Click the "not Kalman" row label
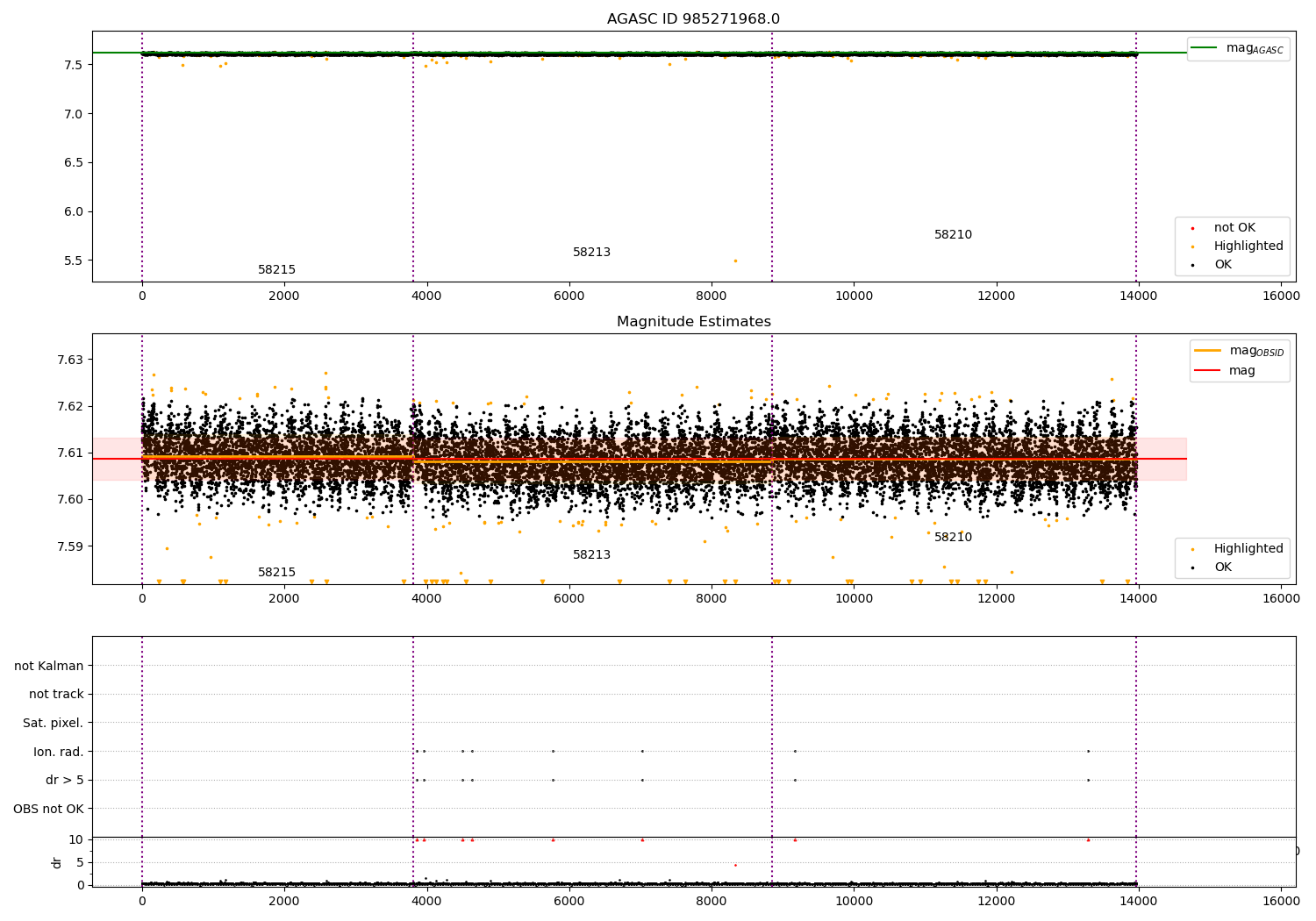The width and height of the screenshot is (1316, 921). point(49,666)
